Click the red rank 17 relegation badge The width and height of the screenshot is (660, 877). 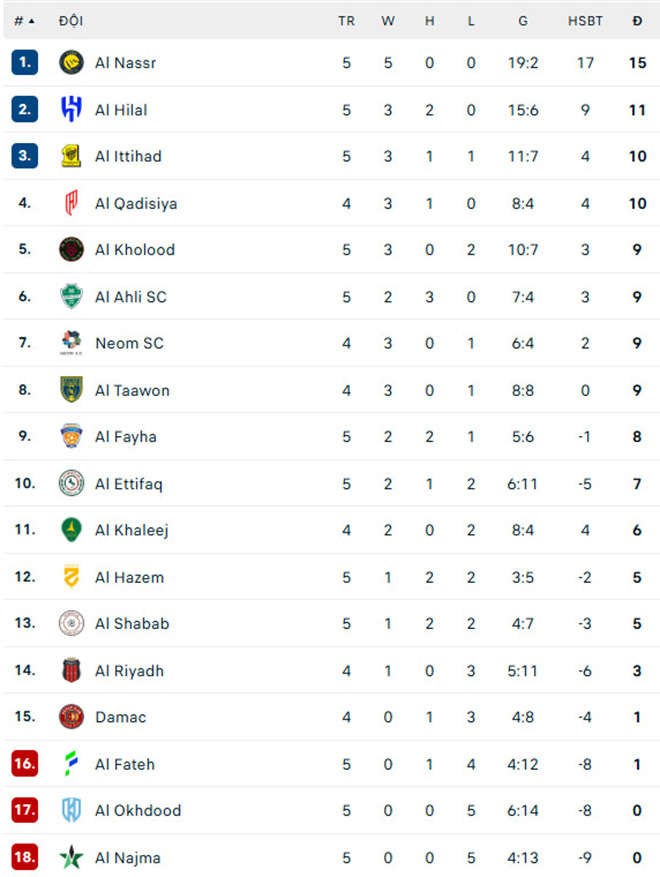coord(25,810)
